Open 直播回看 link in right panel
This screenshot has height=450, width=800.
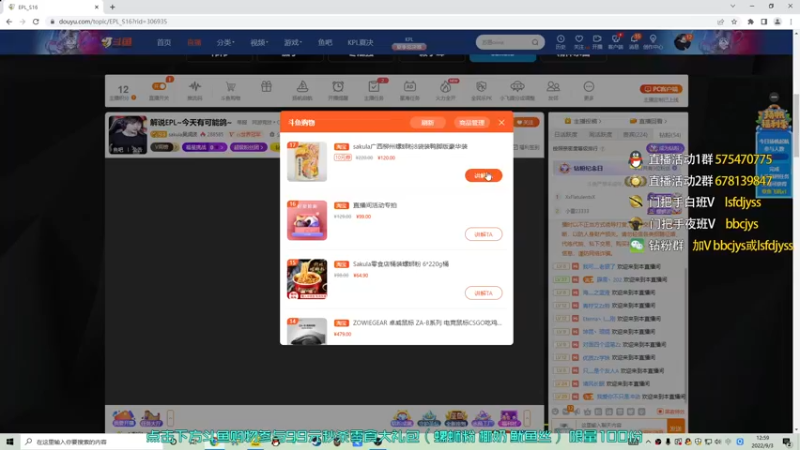[648, 121]
